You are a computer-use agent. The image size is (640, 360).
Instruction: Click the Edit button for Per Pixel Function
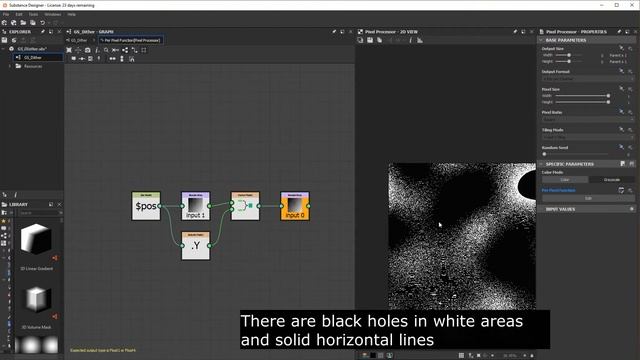[x=588, y=198]
